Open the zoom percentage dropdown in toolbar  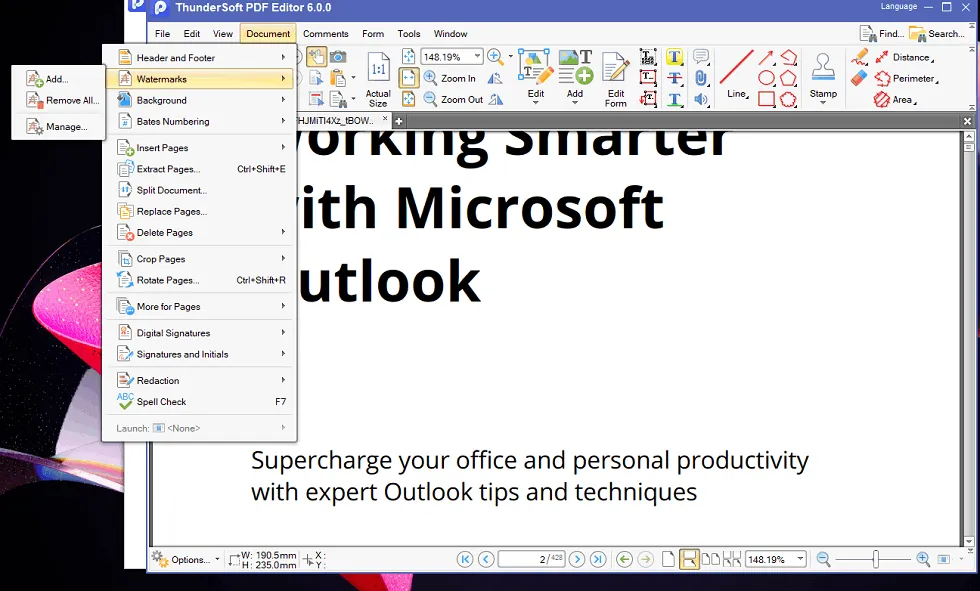click(x=477, y=57)
